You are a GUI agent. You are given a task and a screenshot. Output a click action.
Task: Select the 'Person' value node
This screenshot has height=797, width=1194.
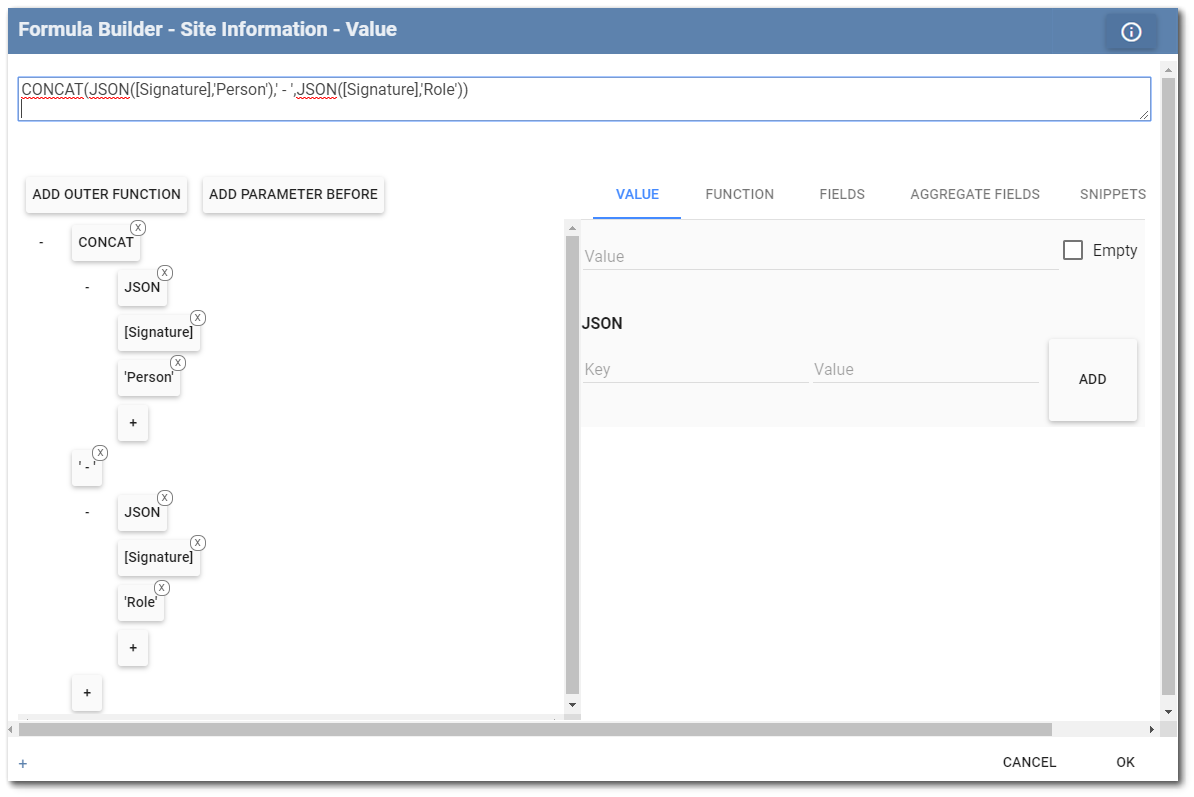[x=148, y=377]
